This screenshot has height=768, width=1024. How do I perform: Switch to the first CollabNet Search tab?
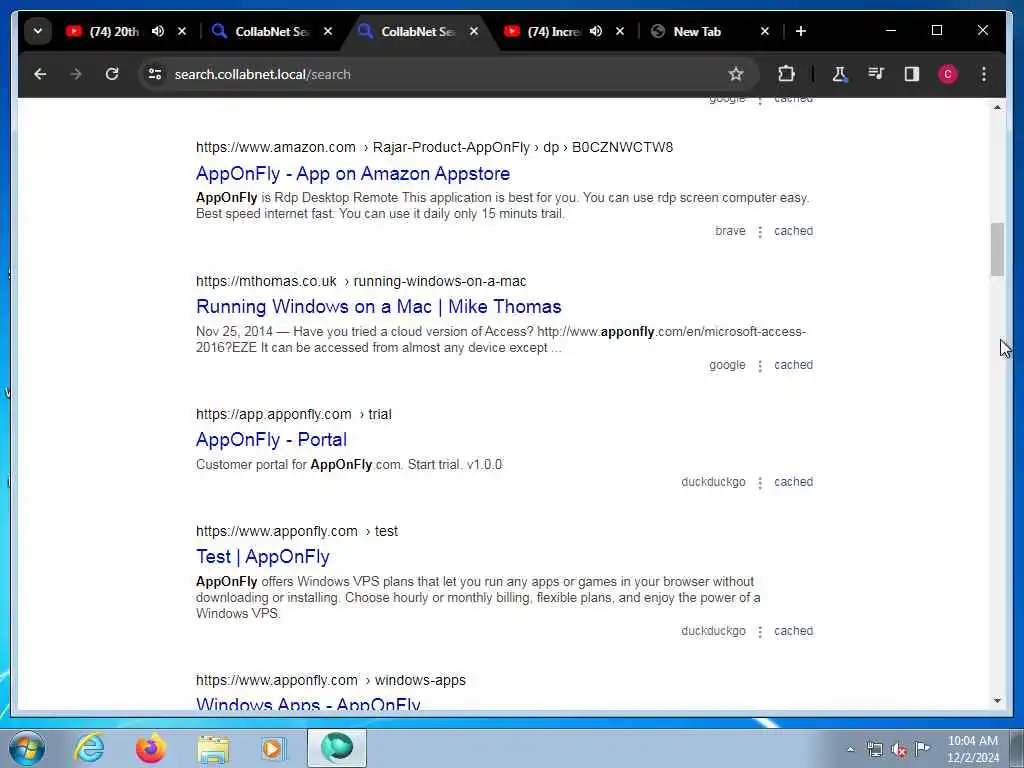coord(261,31)
